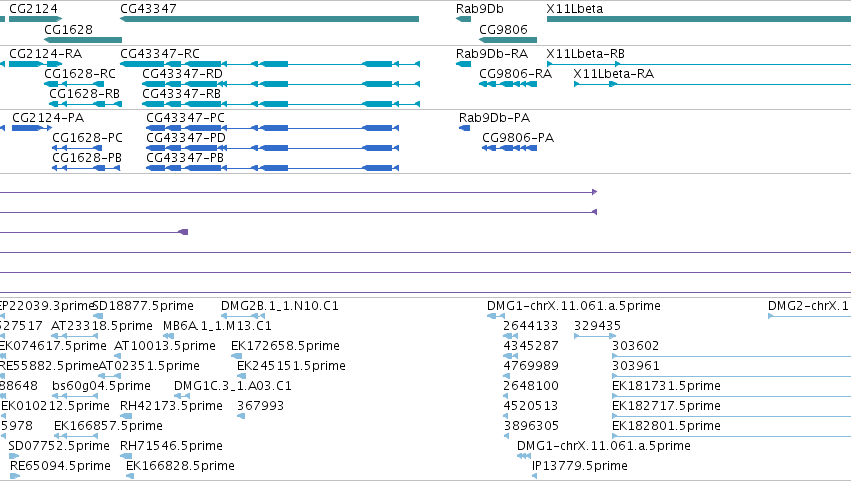Select the 329435 feature label
The width and height of the screenshot is (851, 481).
(x=598, y=326)
